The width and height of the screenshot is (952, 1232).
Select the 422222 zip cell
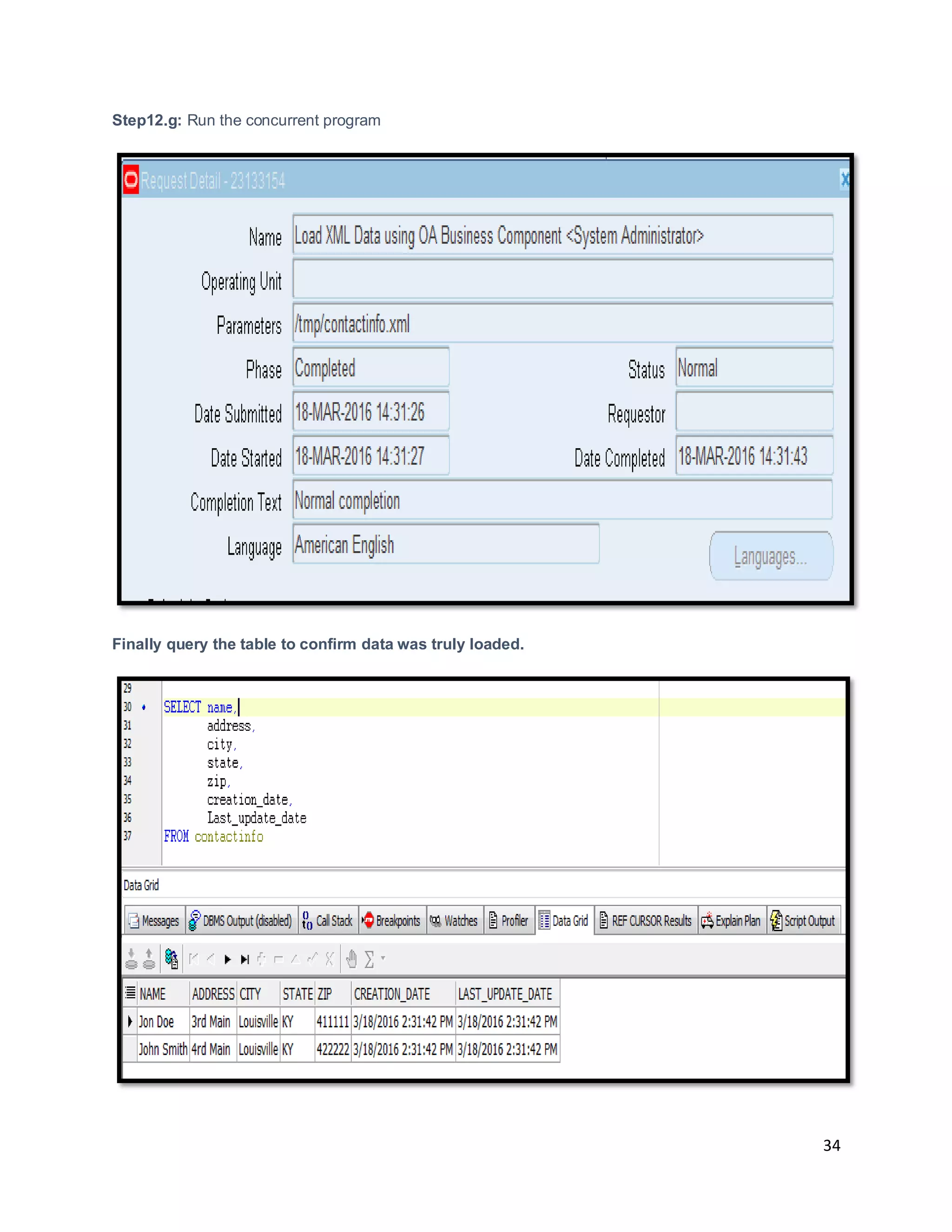tap(333, 1049)
